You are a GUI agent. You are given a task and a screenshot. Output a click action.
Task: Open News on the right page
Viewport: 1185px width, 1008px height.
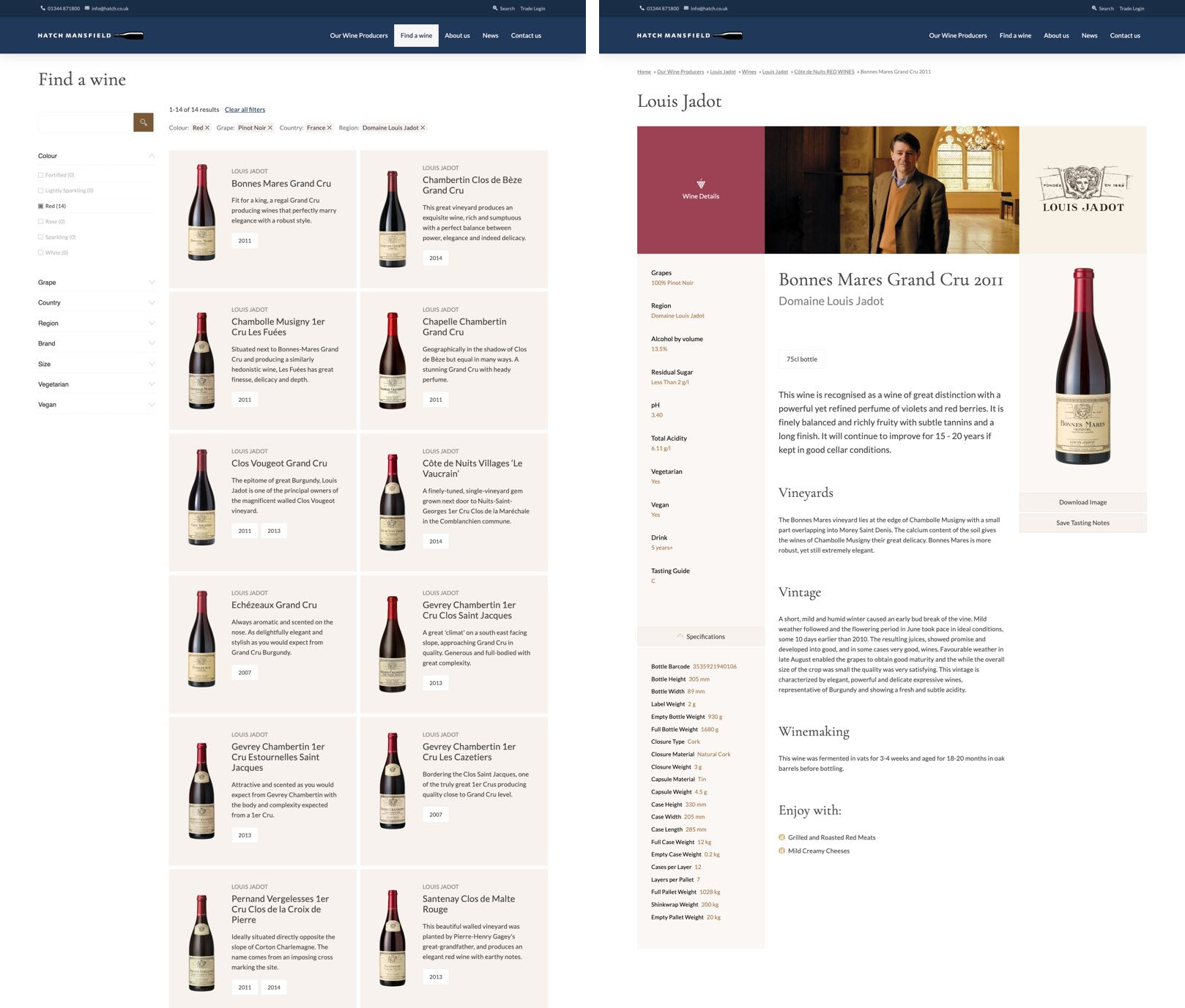[1090, 35]
